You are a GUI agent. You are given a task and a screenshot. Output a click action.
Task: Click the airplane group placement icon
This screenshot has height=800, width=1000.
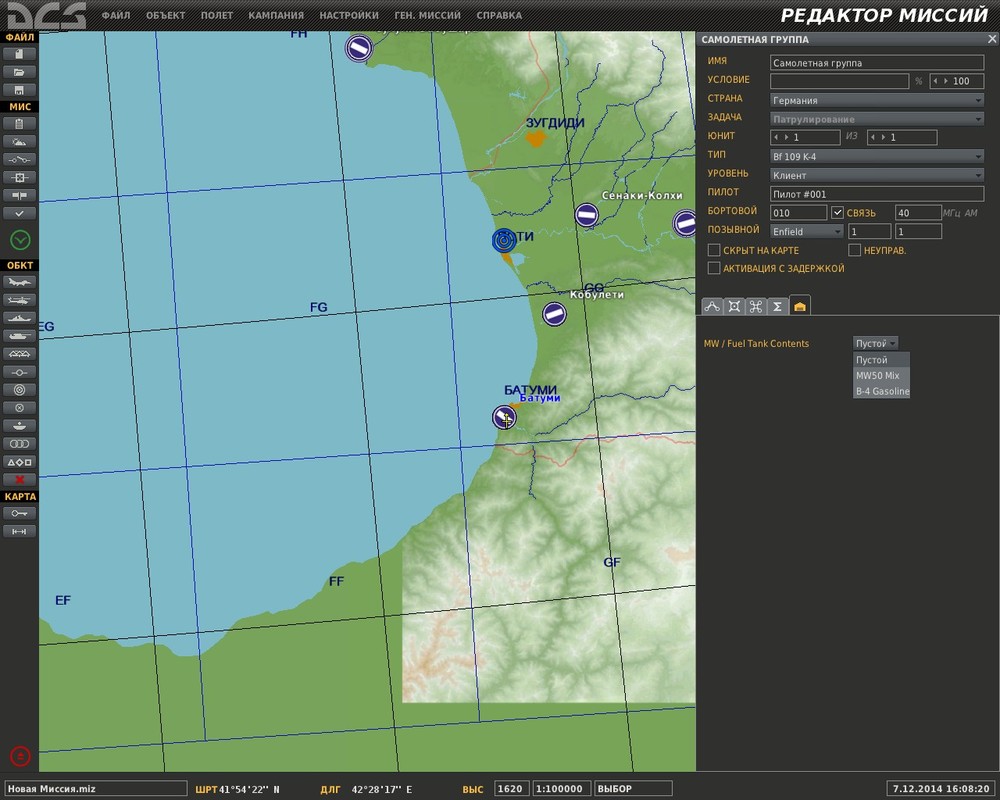21,282
